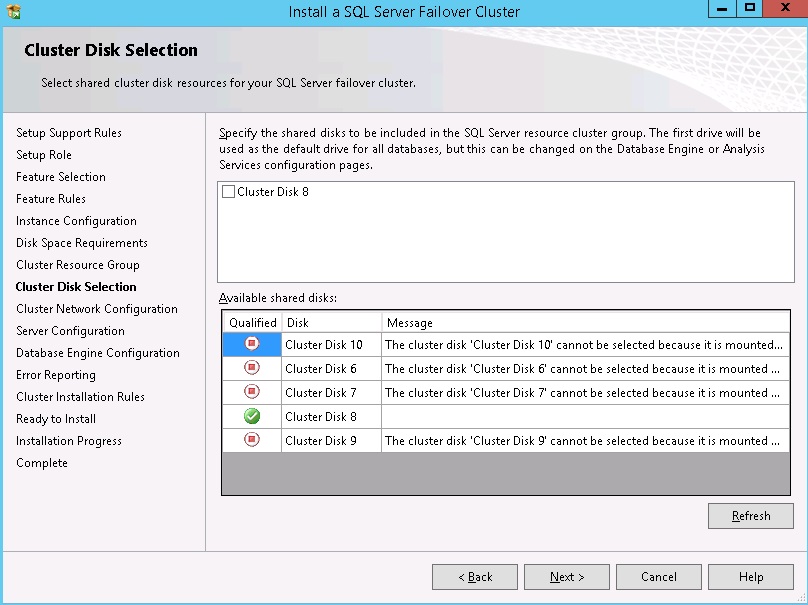Click the red not-qualified icon for Cluster Disk 10
The image size is (808, 605).
click(x=252, y=343)
